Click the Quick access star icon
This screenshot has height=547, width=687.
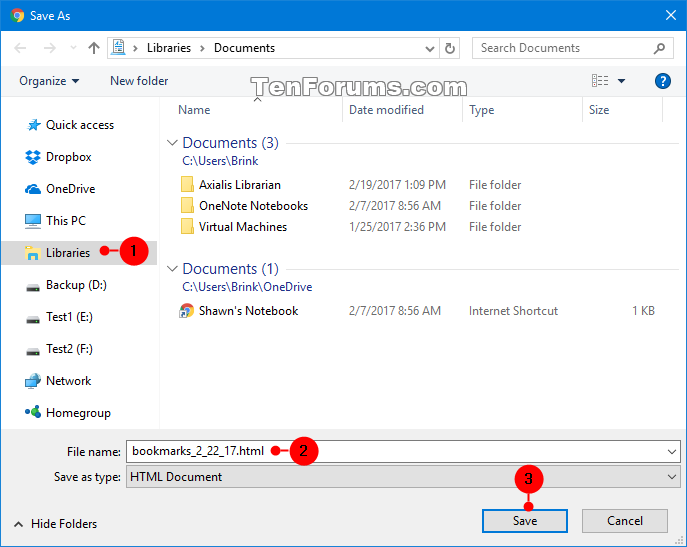click(33, 125)
